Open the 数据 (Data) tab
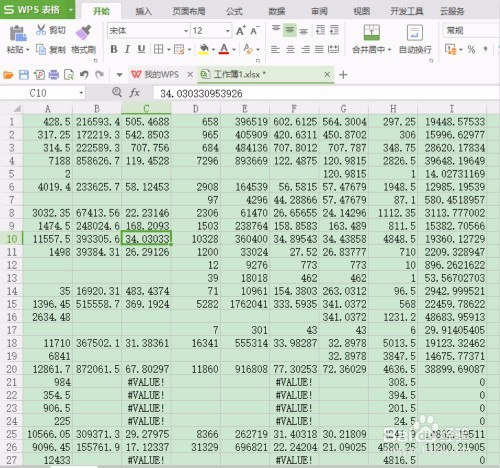Screen dimensions: 500x468 tap(277, 11)
